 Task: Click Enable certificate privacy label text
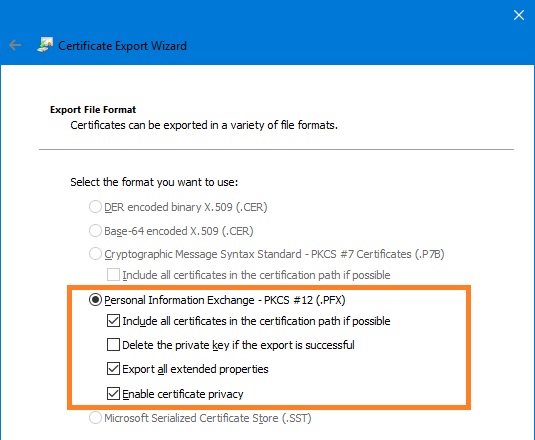[183, 394]
